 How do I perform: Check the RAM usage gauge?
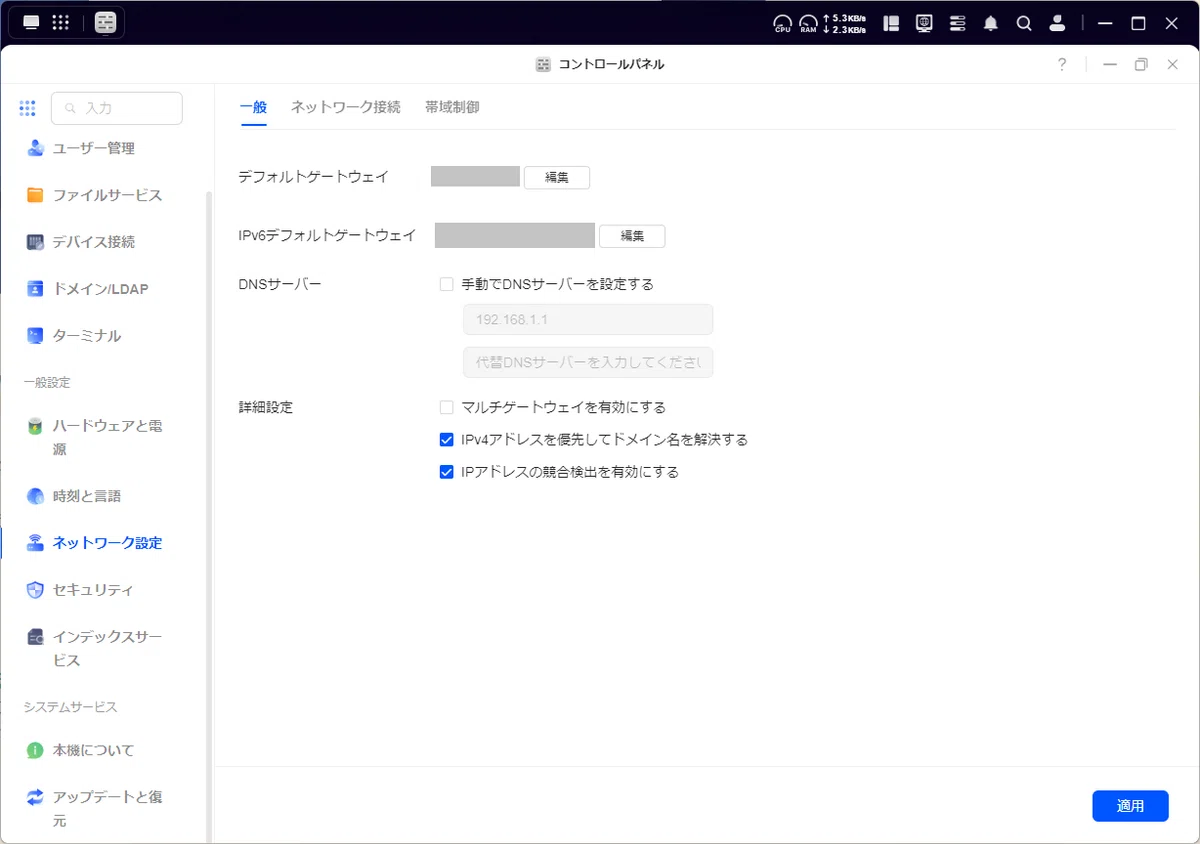coord(808,23)
